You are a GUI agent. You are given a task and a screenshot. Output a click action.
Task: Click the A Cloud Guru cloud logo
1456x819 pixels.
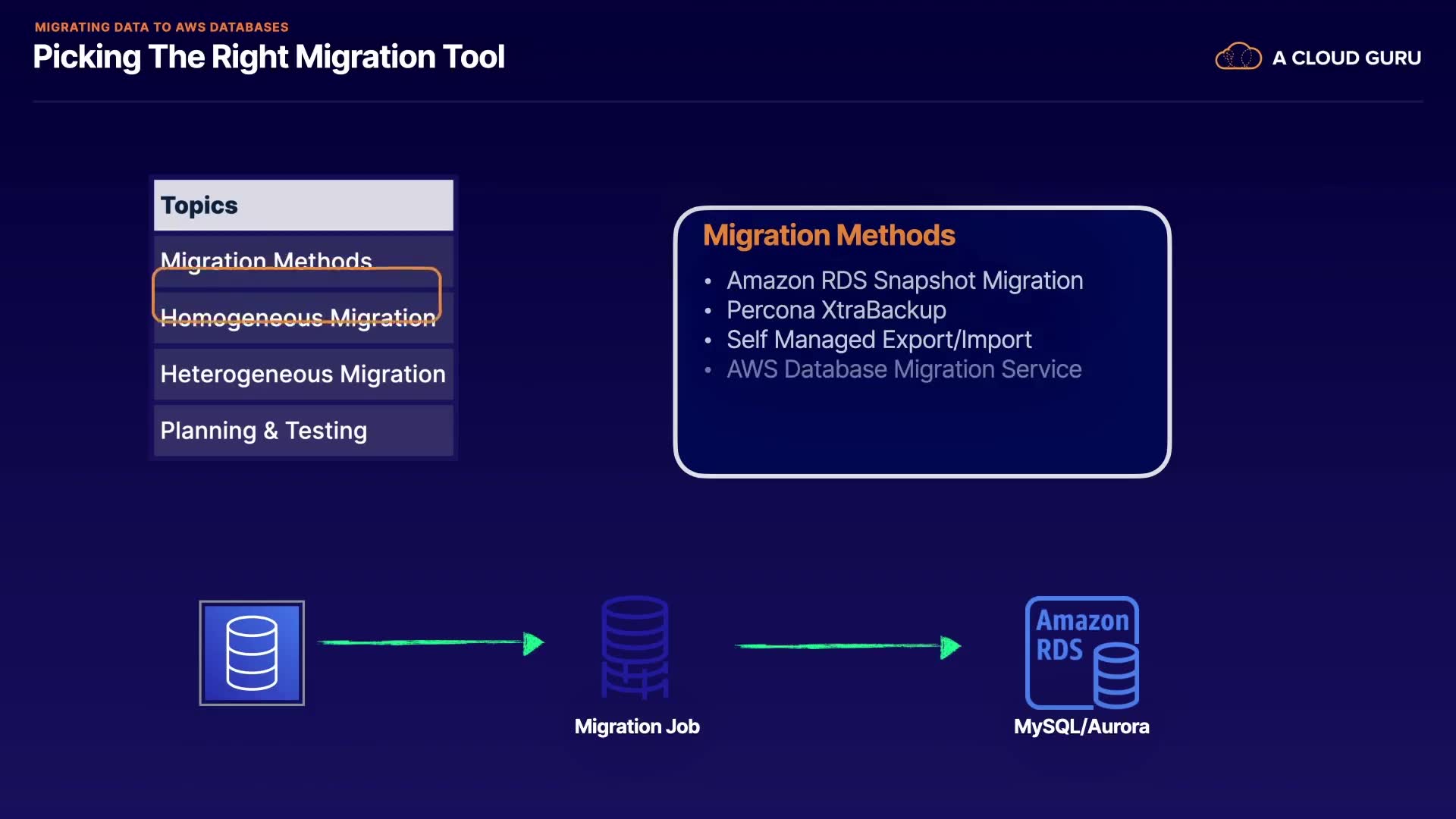pyautogui.click(x=1238, y=57)
